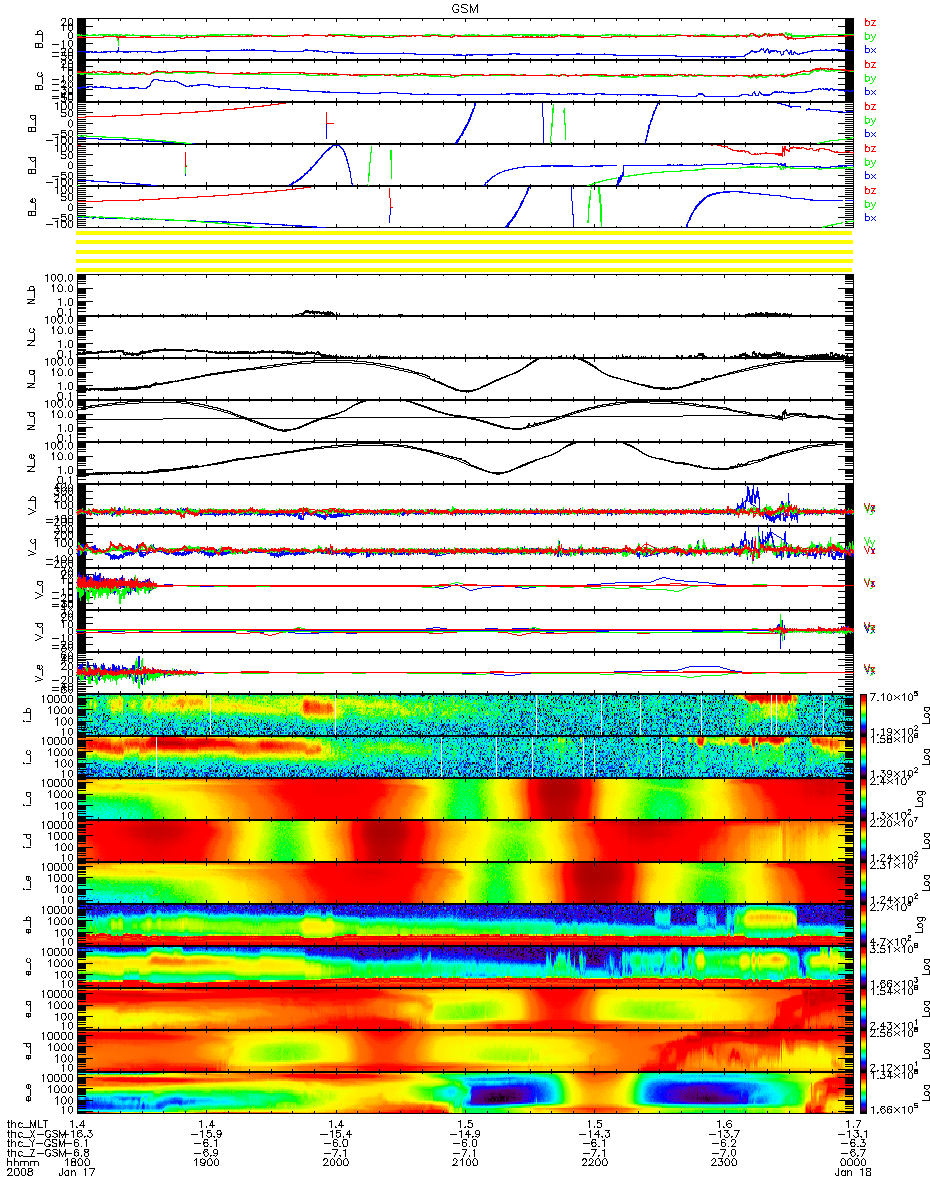Click the color bar beside i_b spectrogram
Image resolution: width=930 pixels, height=1200 pixels.
tap(865, 715)
